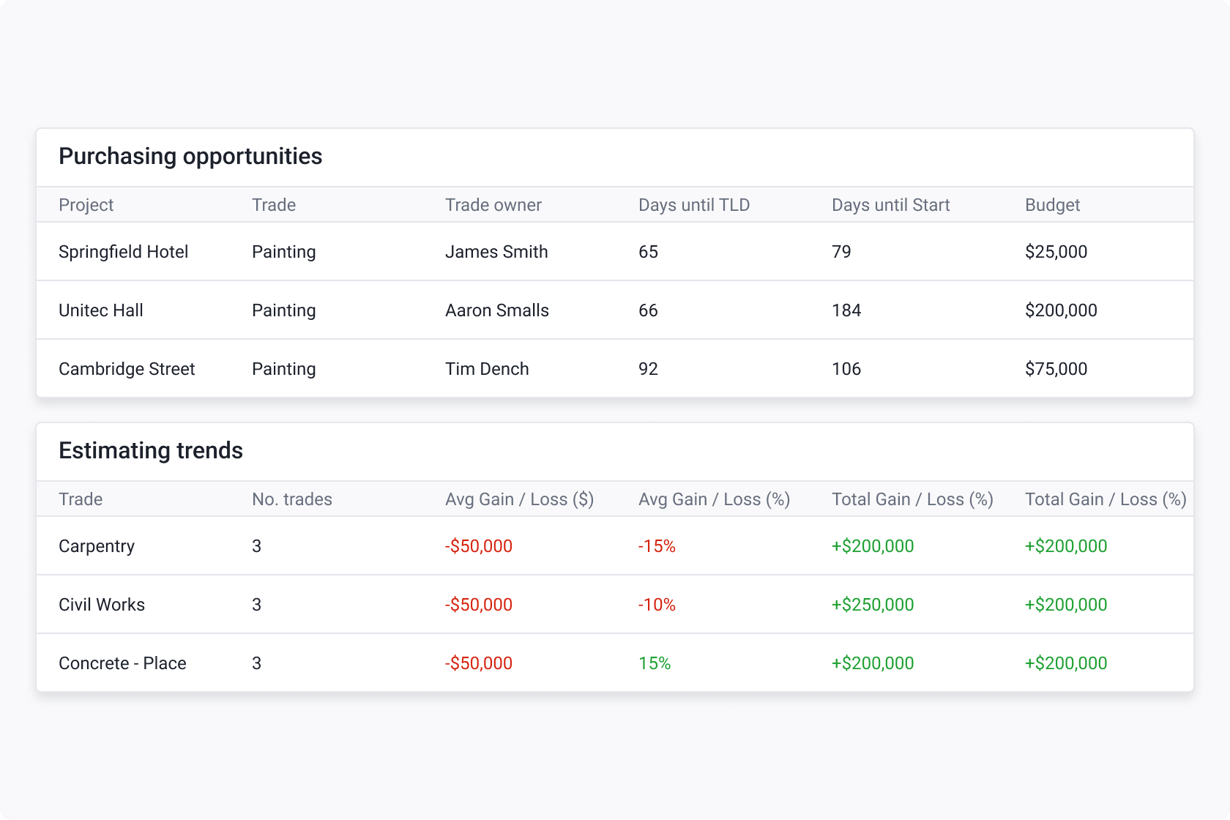
Task: Click the Springfield Hotel project row
Action: pos(123,252)
